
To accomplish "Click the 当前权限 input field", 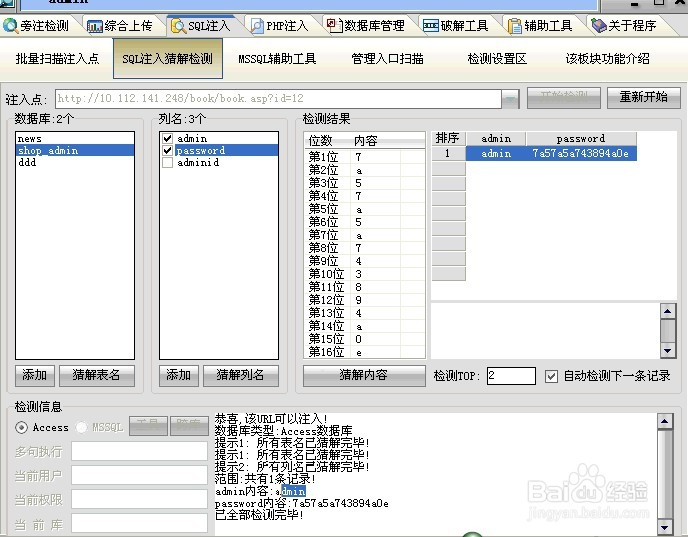I will (140, 500).
